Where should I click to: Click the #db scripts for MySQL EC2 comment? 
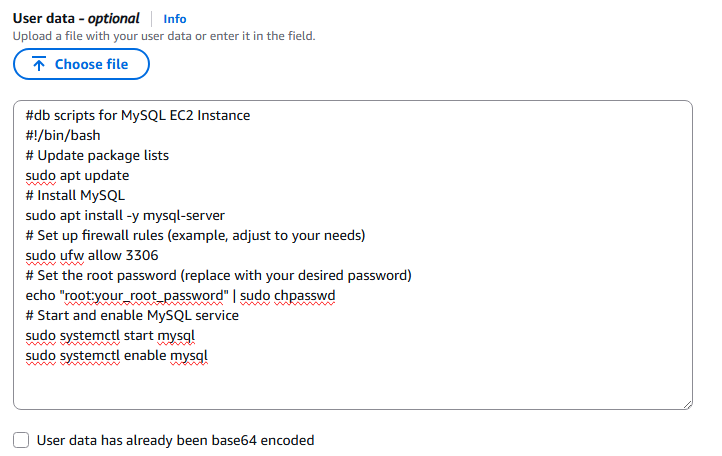tap(138, 115)
